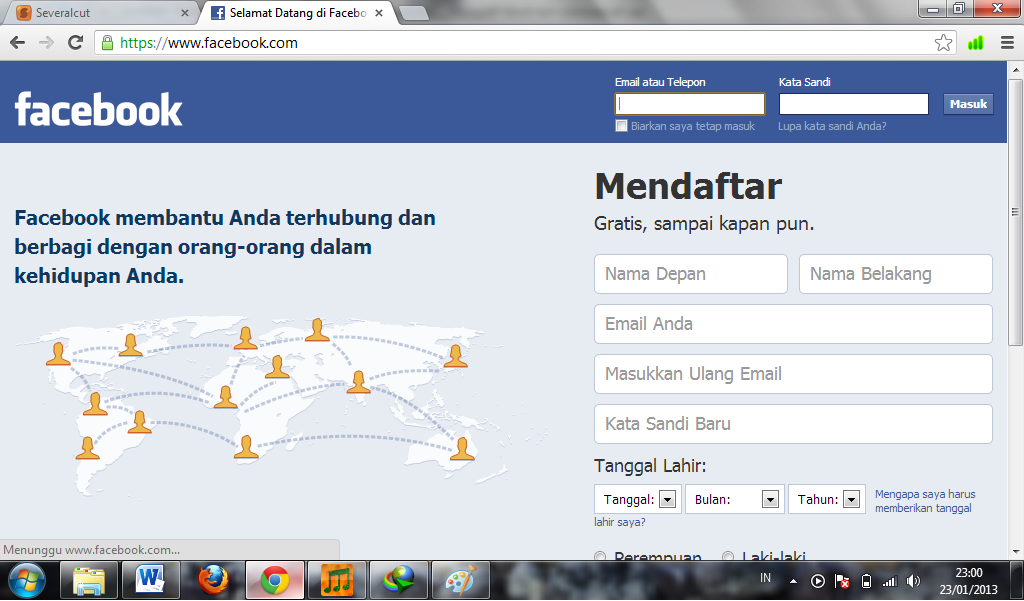Click the vertical scrollbar thumb
The width and height of the screenshot is (1024, 601).
click(x=1015, y=212)
